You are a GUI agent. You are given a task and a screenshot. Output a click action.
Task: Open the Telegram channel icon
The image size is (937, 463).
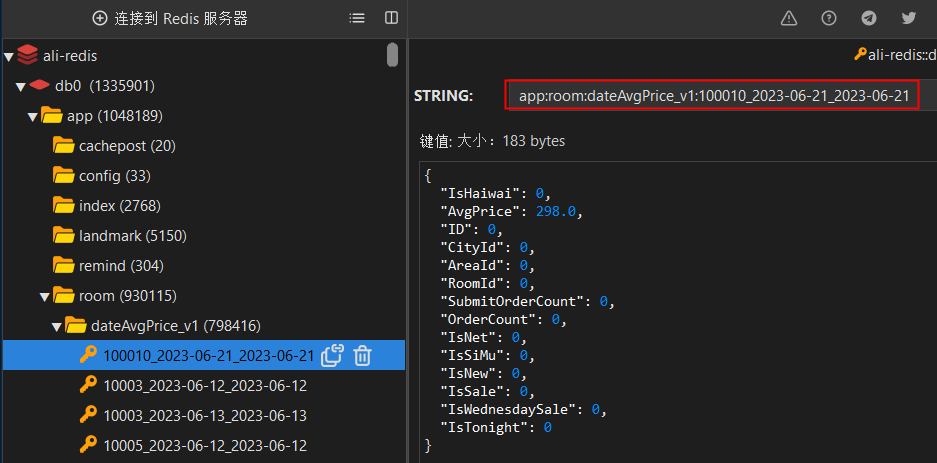coord(869,18)
